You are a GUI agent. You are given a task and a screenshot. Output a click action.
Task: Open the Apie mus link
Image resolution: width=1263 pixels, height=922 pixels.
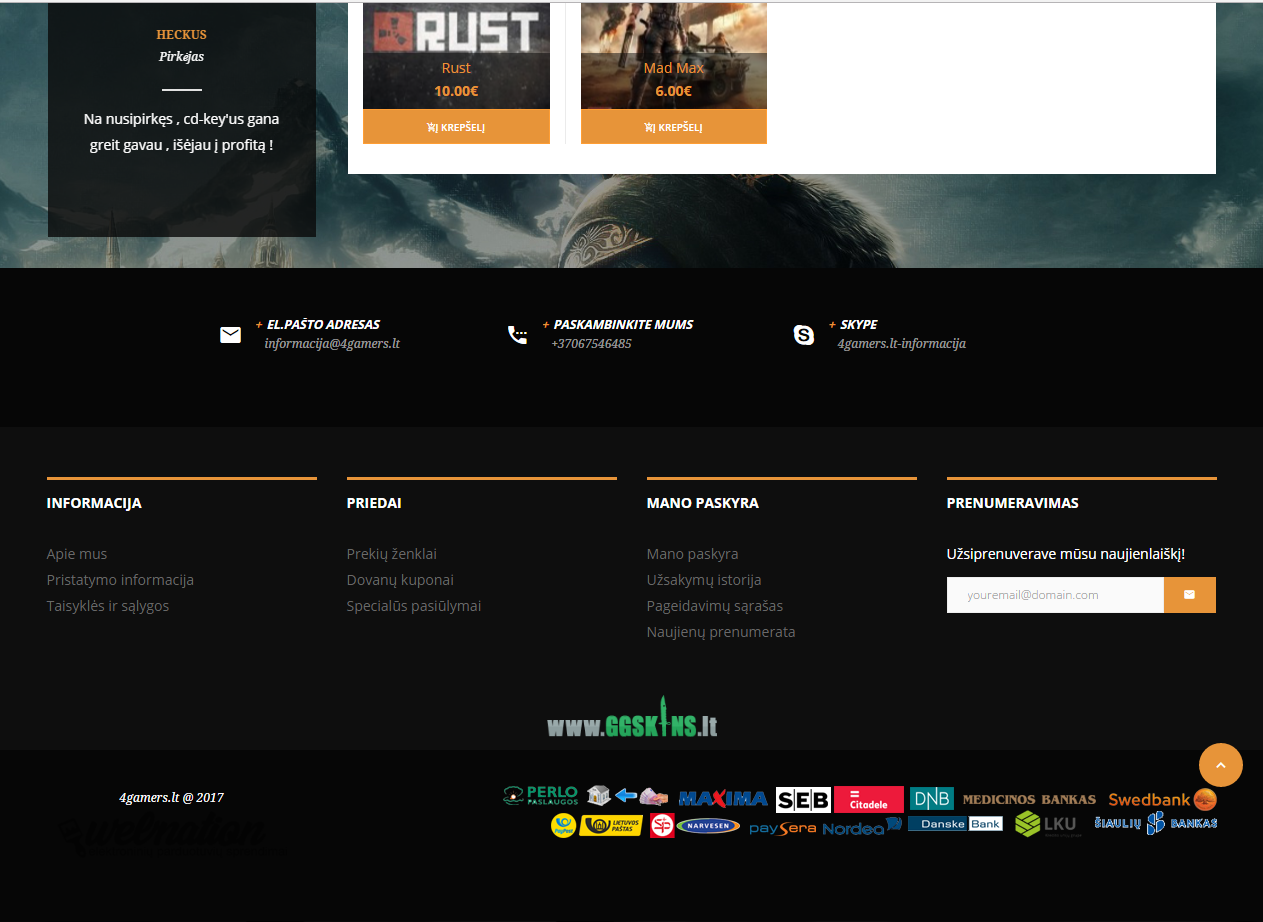coord(77,554)
